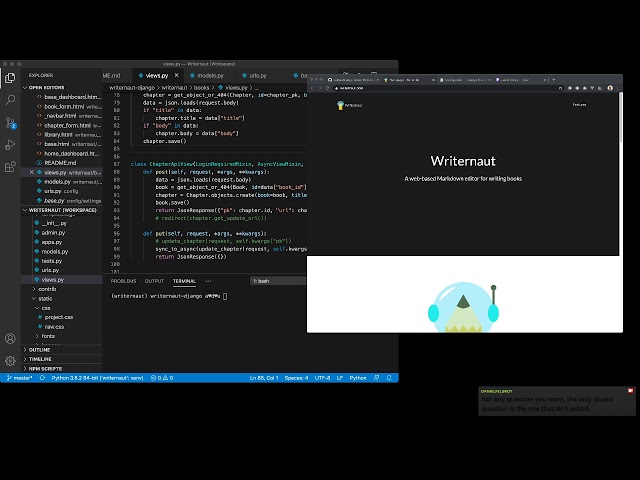Screen dimensions: 640x480
Task: Click the bookmark star in Chrome address bar
Action: [560, 88]
